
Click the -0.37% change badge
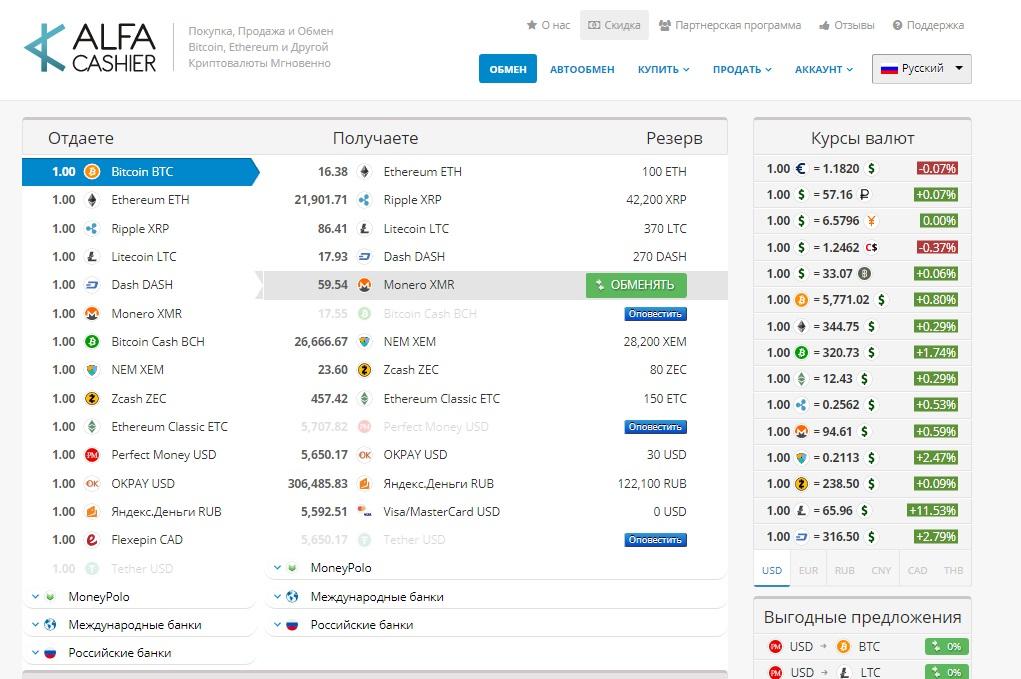click(936, 247)
